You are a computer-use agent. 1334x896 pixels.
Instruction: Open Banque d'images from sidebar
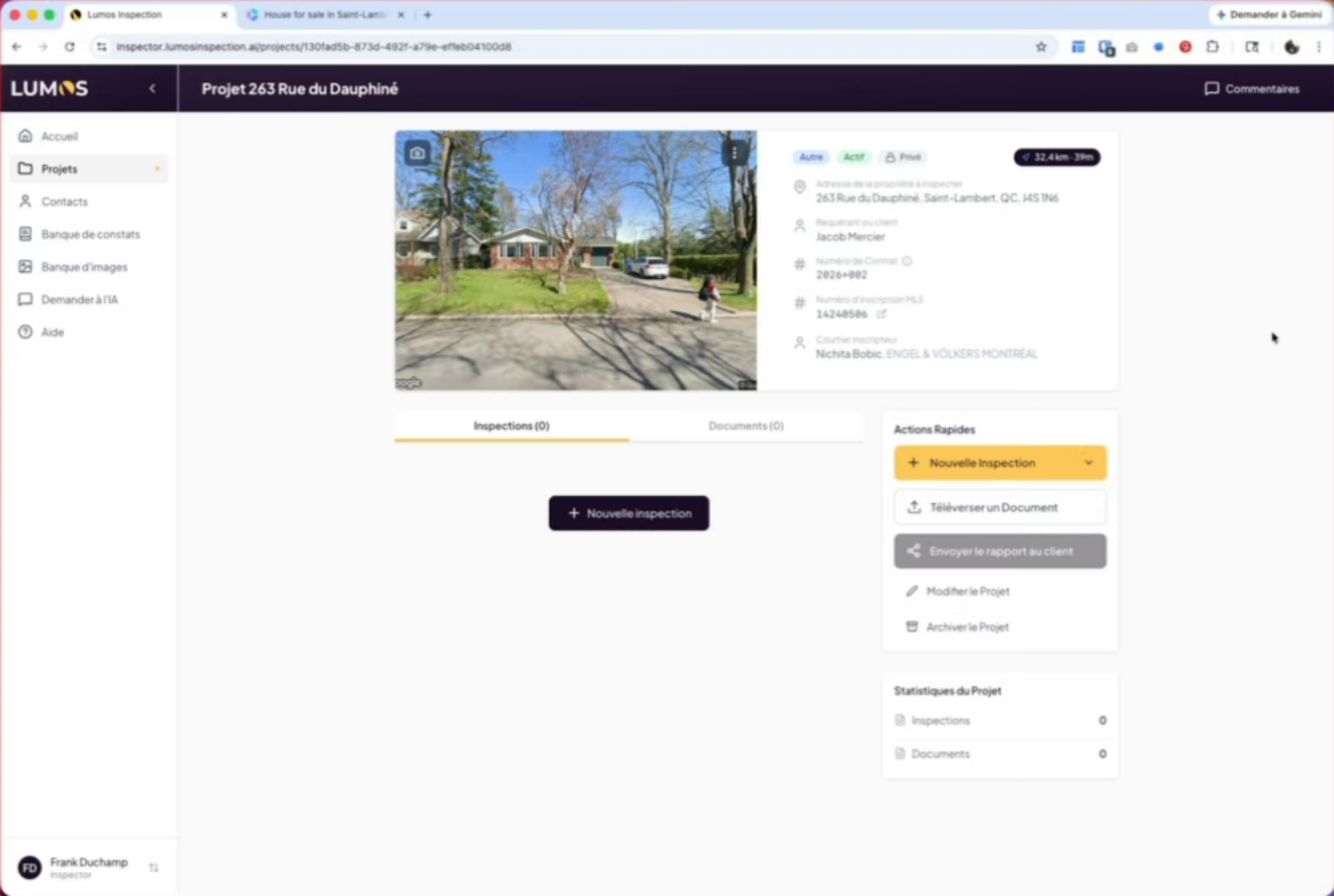coord(84,267)
